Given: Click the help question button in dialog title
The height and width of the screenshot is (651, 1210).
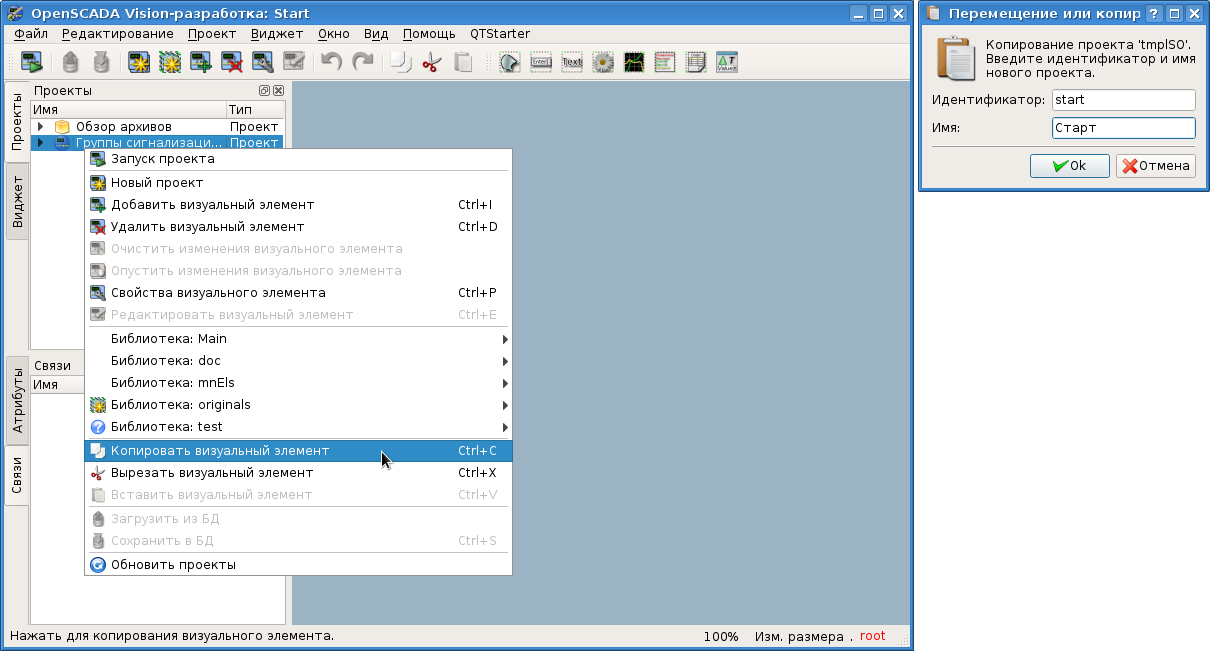Looking at the screenshot, I should coord(1154,14).
